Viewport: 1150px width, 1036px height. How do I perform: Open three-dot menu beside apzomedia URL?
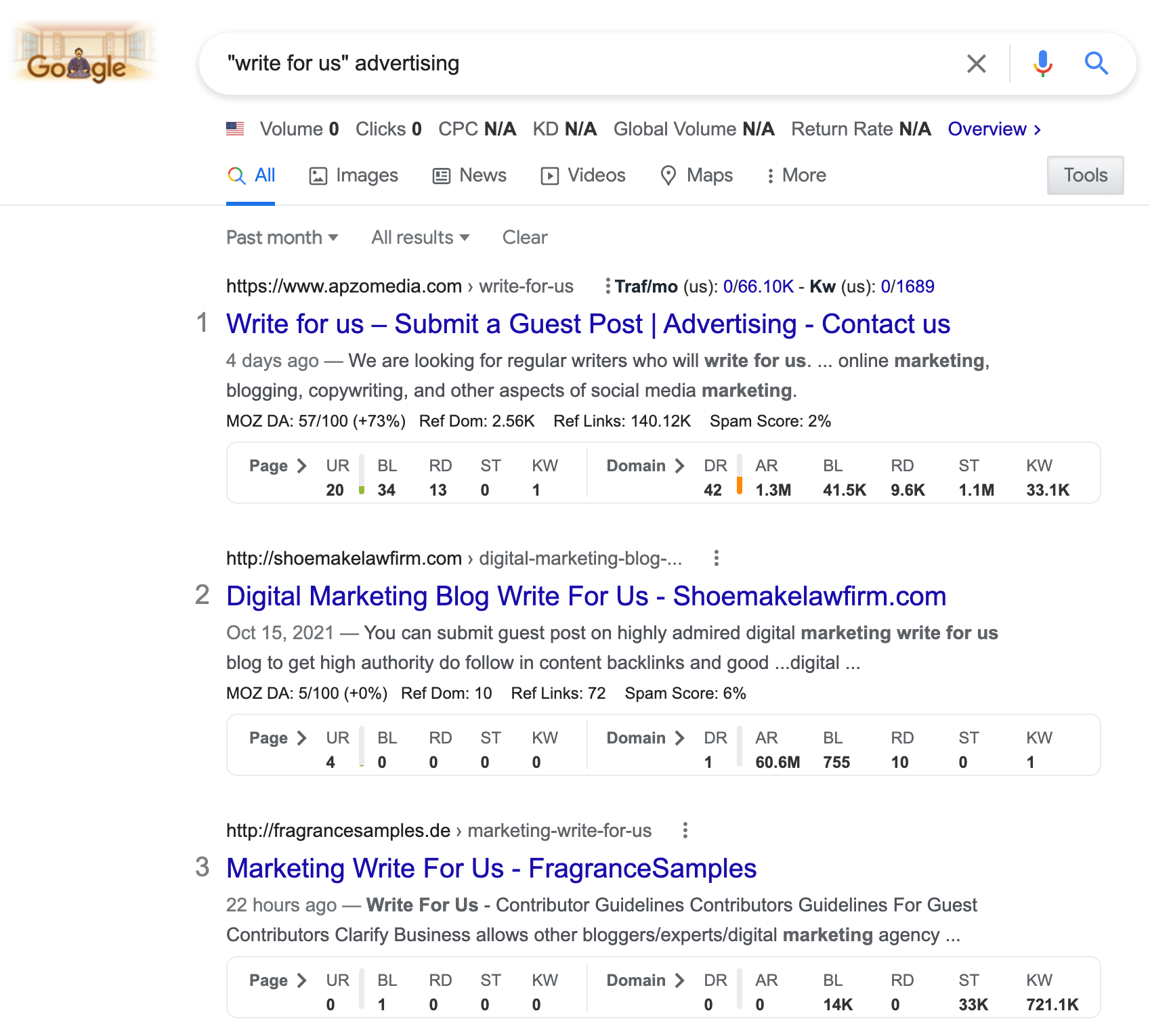[x=608, y=284]
